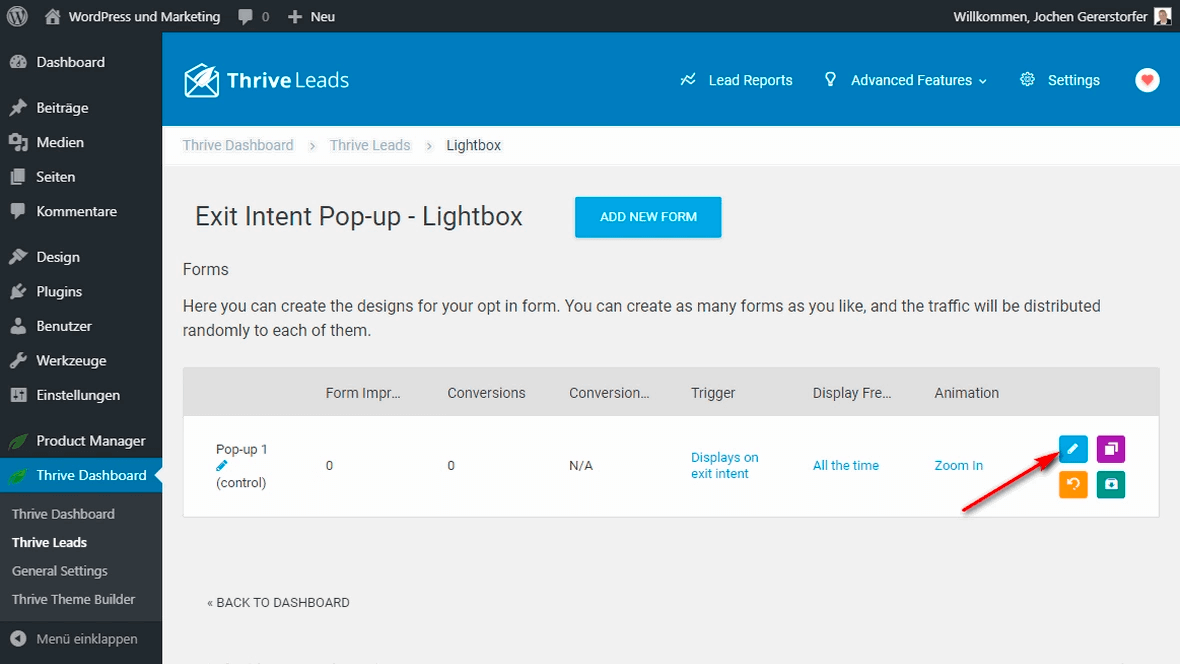Click the Beiträge pin icon
The width and height of the screenshot is (1180, 664).
tap(18, 108)
